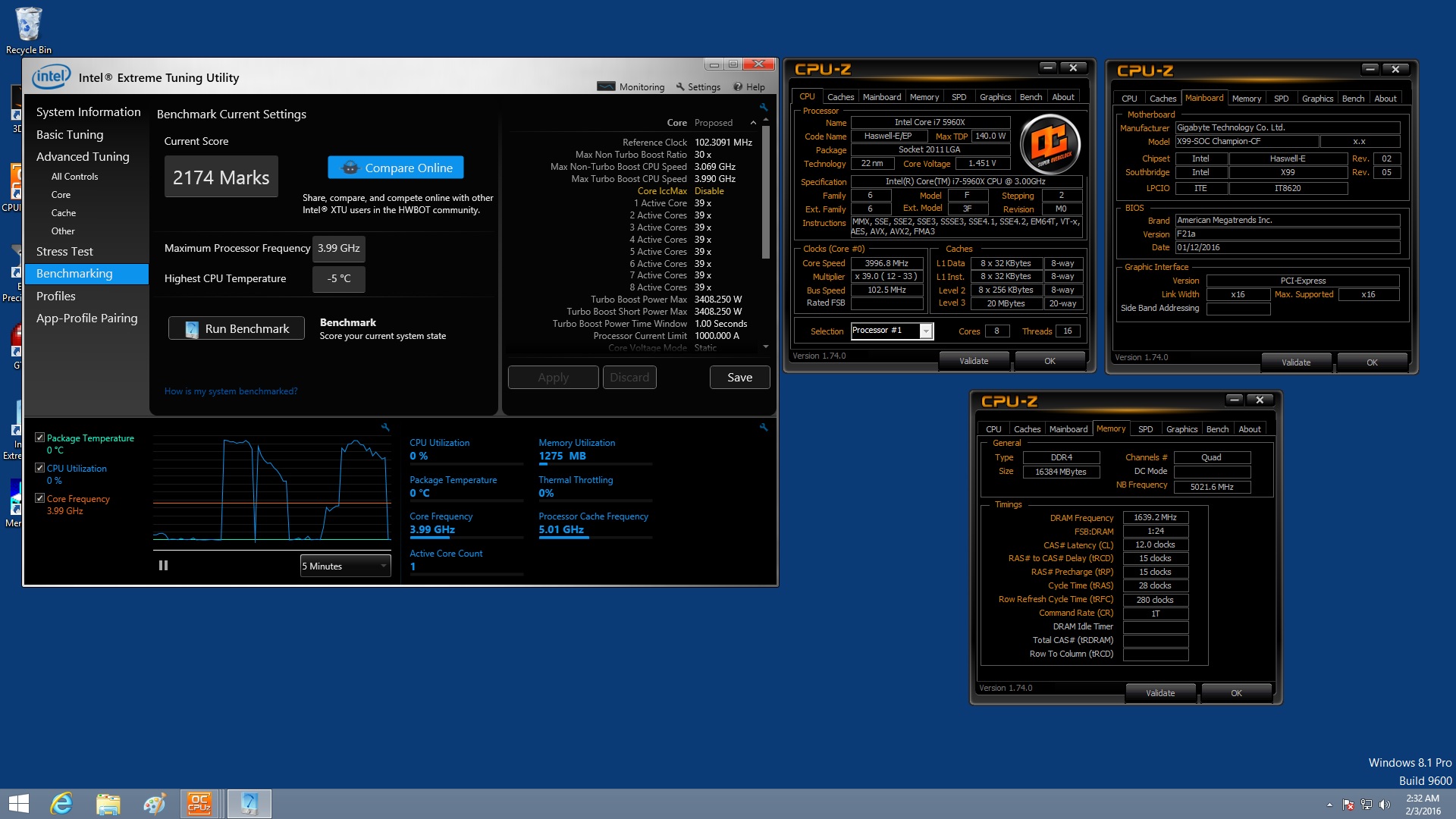Toggle Core Frequency graph checkbox
1456x819 pixels.
pyautogui.click(x=40, y=498)
